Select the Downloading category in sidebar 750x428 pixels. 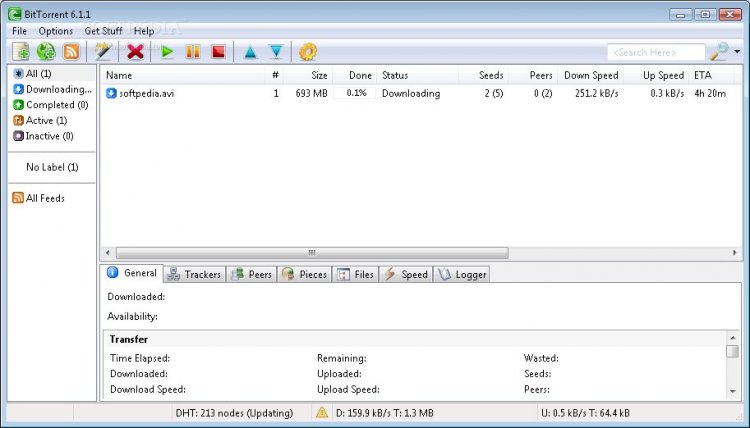click(52, 89)
